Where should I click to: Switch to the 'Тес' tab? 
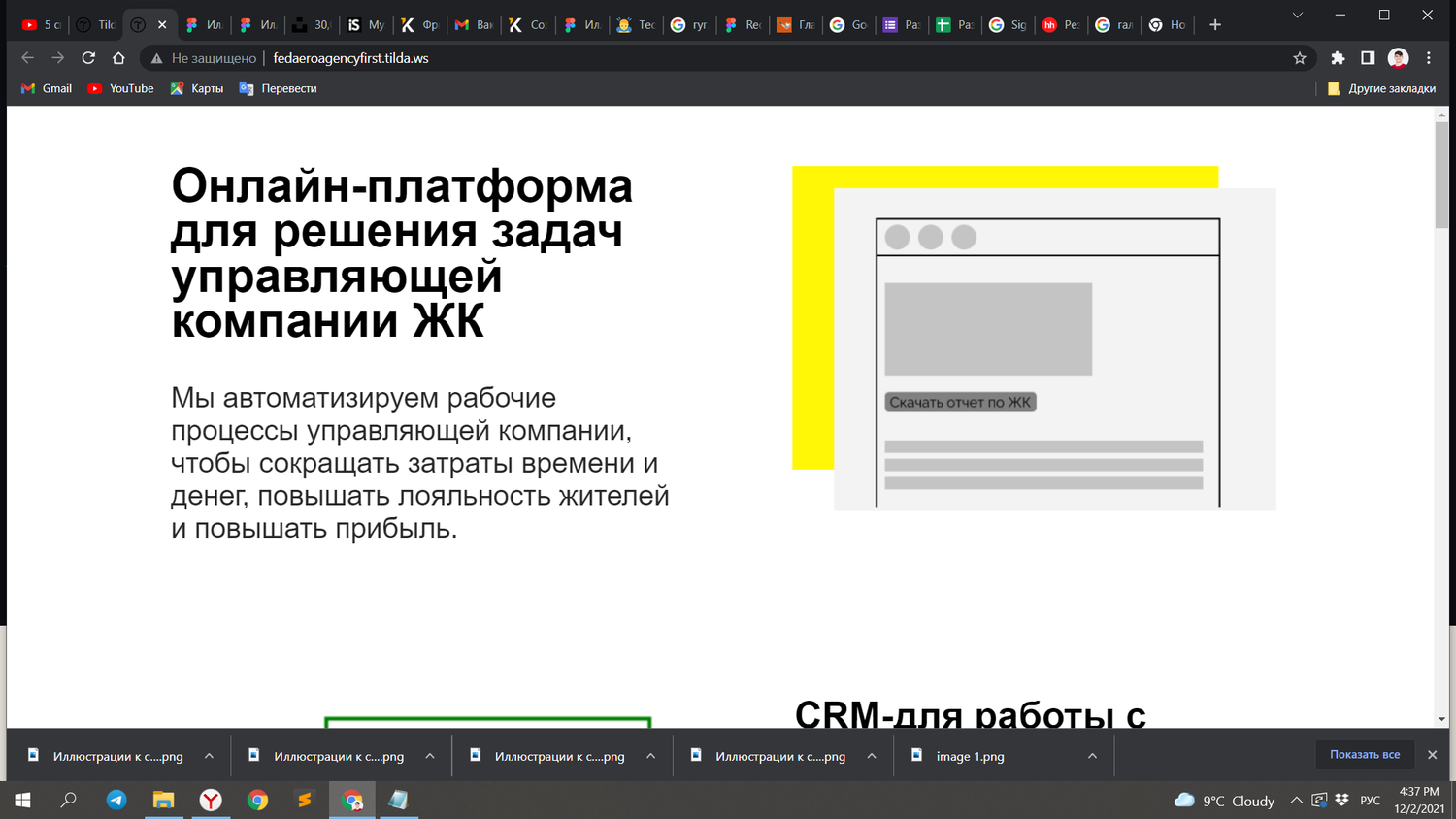click(x=637, y=25)
